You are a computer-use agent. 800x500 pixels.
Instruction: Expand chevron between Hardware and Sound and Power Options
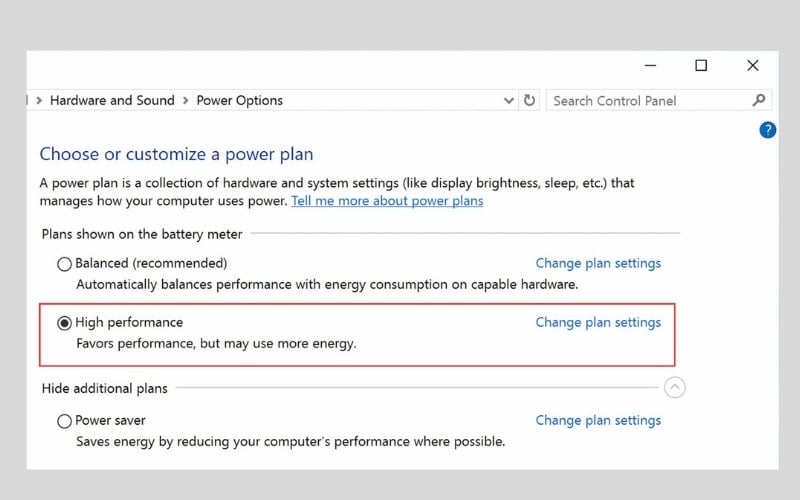(186, 100)
